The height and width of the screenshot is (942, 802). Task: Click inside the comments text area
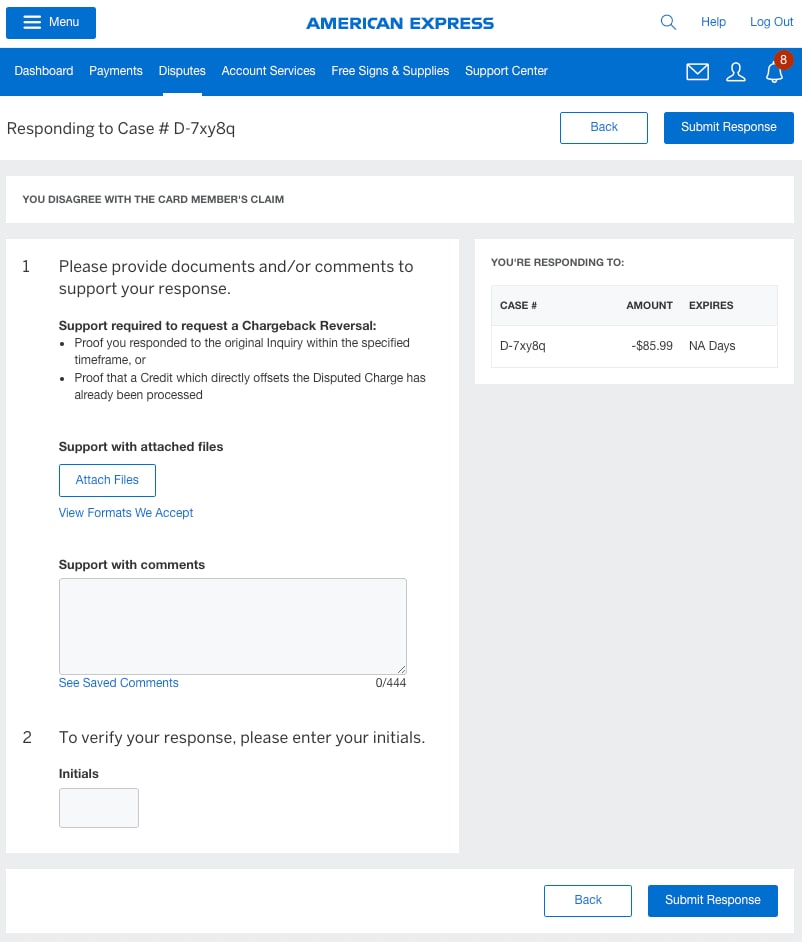pyautogui.click(x=232, y=625)
